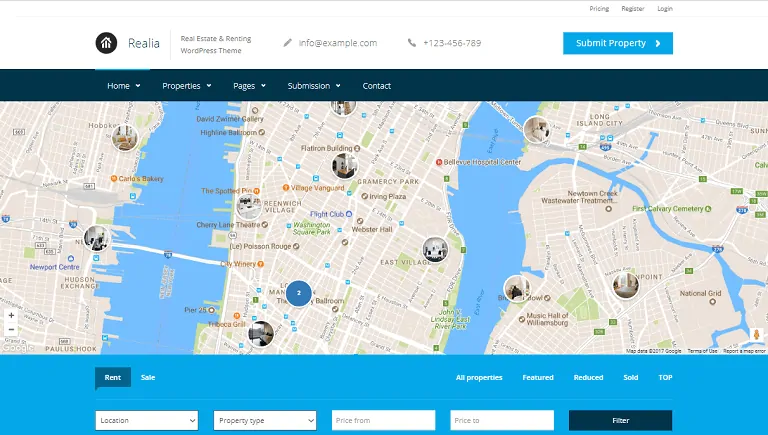Image resolution: width=768 pixels, height=435 pixels.
Task: Click Report a map error link
Action: (744, 351)
